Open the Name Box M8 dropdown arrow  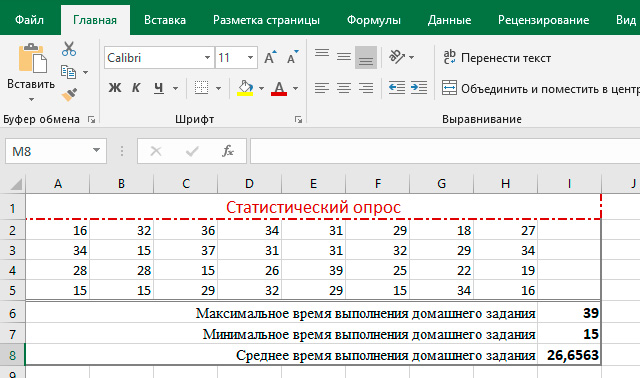click(96, 151)
